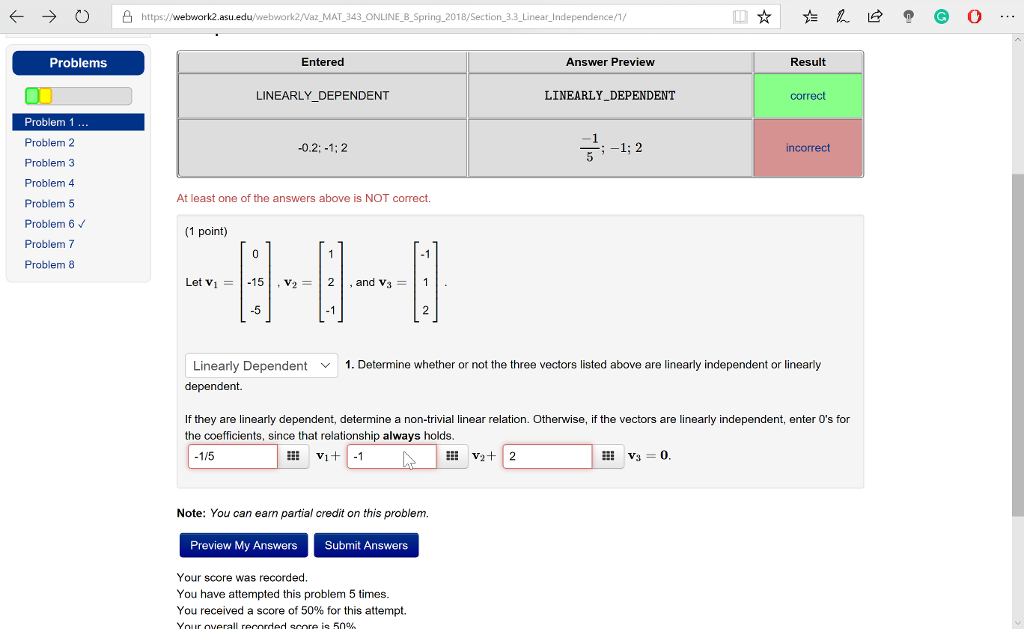Open the equation editor next to v3 coefficient
Screen dimensions: 1024x629
(609, 456)
